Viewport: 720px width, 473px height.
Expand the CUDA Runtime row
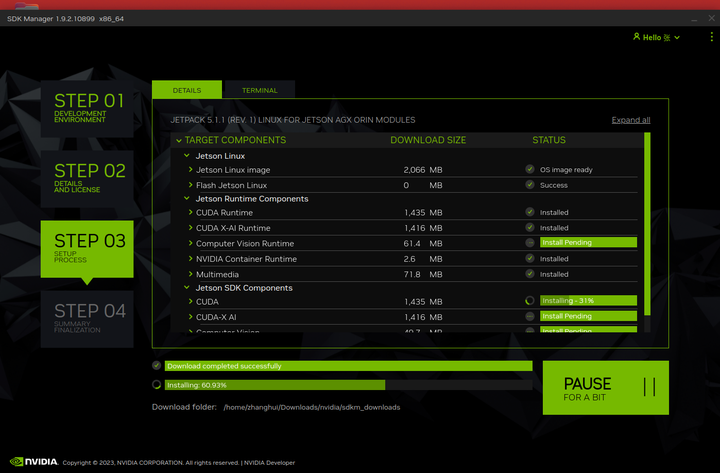click(191, 212)
